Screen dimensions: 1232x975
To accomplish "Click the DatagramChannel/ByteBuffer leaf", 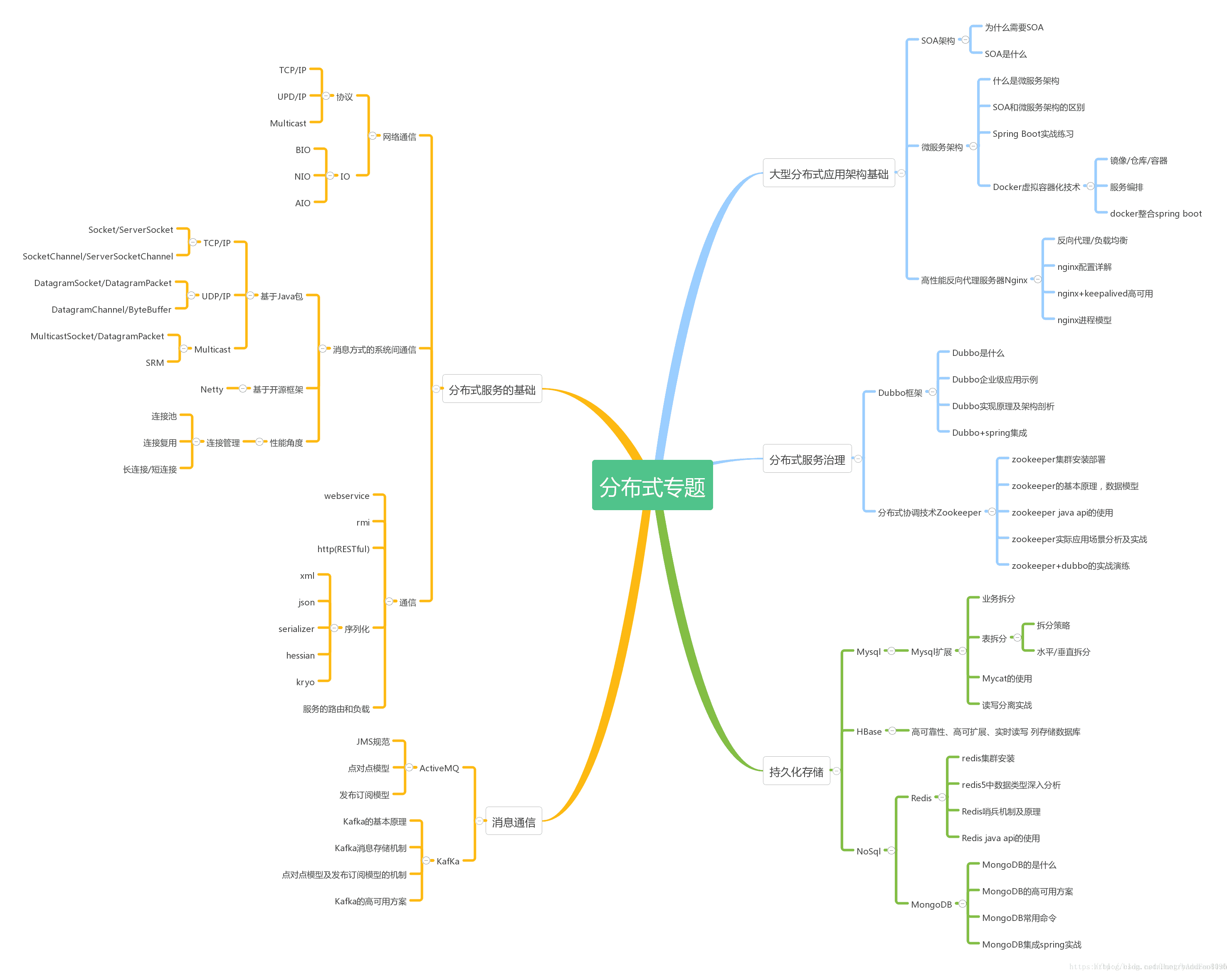I will pyautogui.click(x=111, y=309).
